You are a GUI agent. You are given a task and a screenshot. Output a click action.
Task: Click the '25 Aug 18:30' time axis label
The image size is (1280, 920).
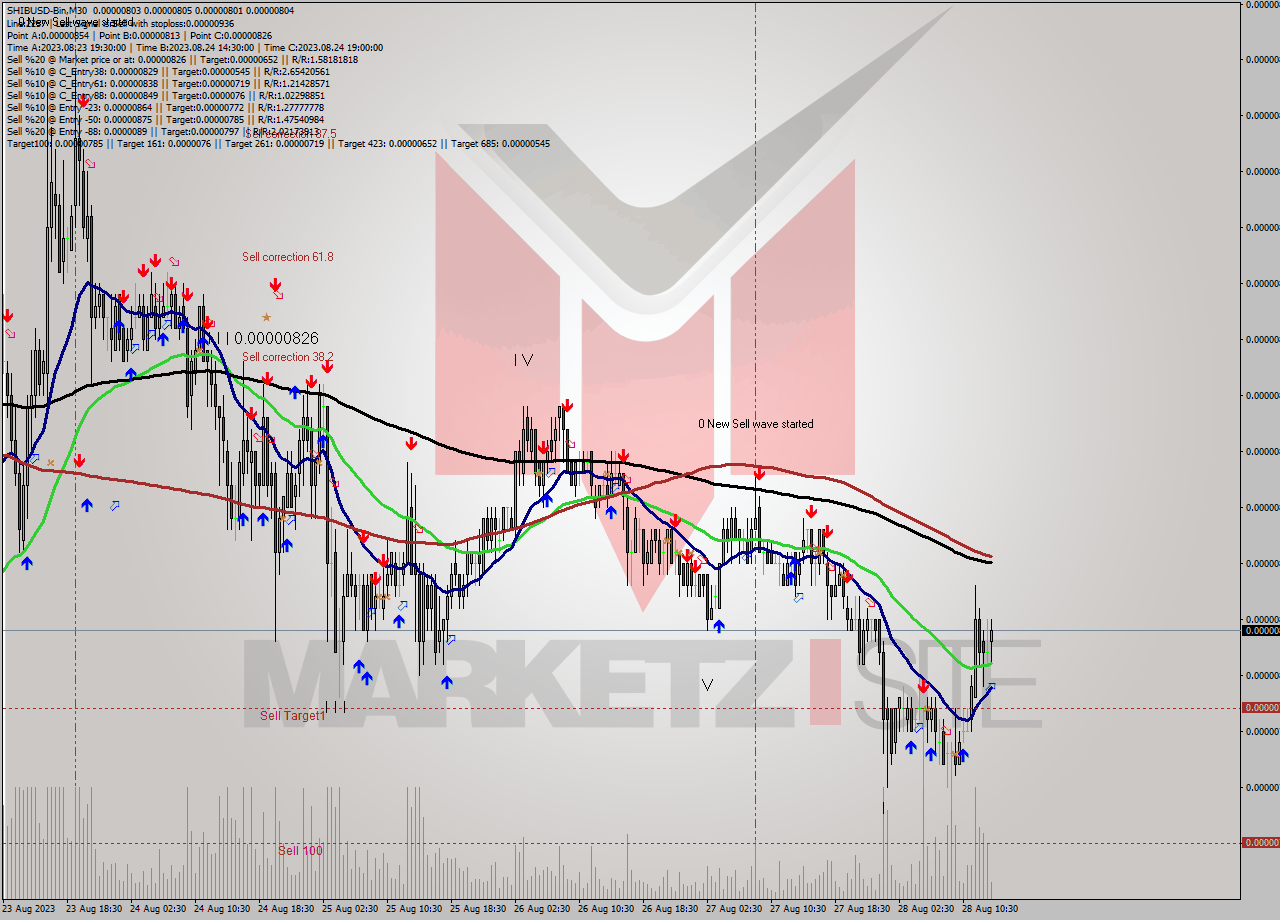[x=478, y=909]
